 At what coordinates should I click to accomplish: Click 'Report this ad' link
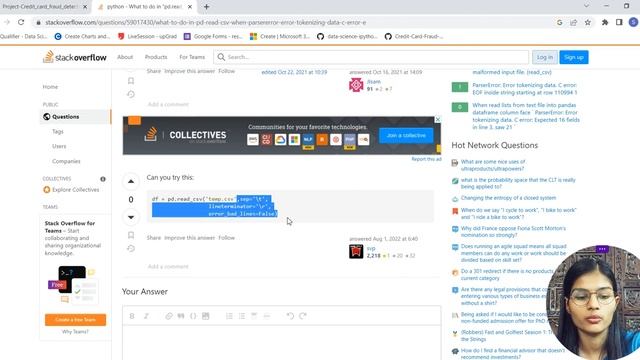point(426,159)
